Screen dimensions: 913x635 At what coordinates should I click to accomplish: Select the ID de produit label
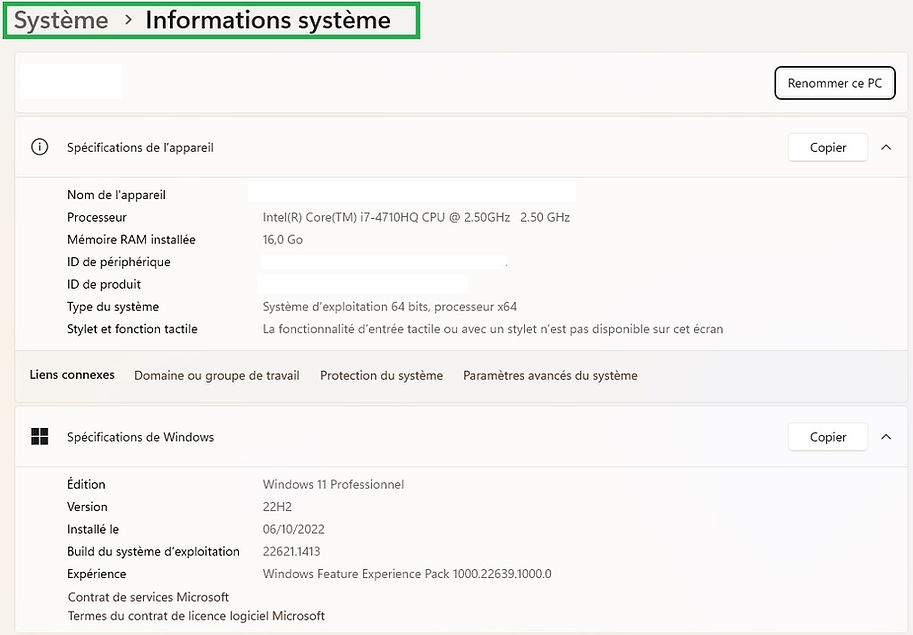click(104, 285)
